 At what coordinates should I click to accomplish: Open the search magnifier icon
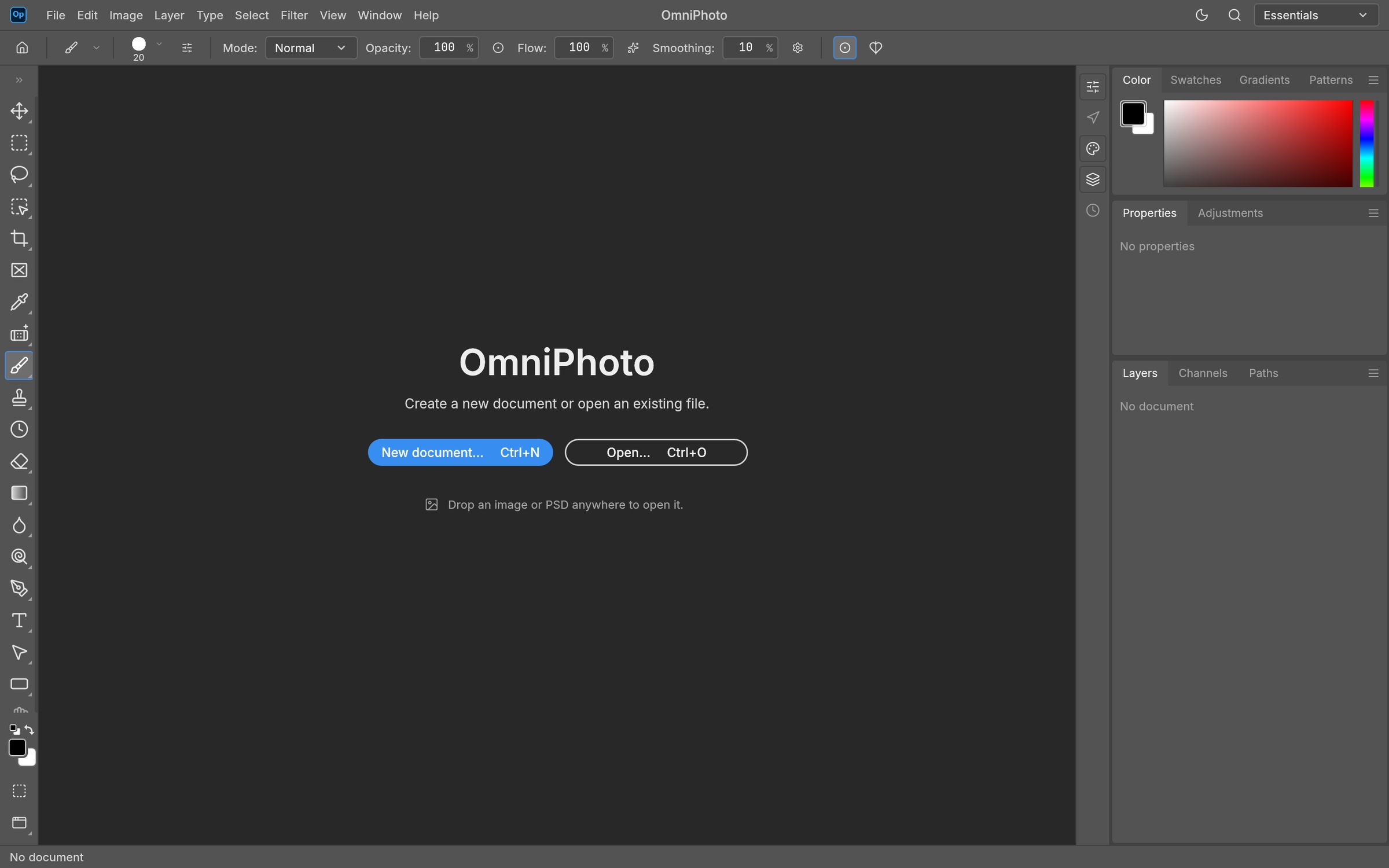[x=1234, y=15]
